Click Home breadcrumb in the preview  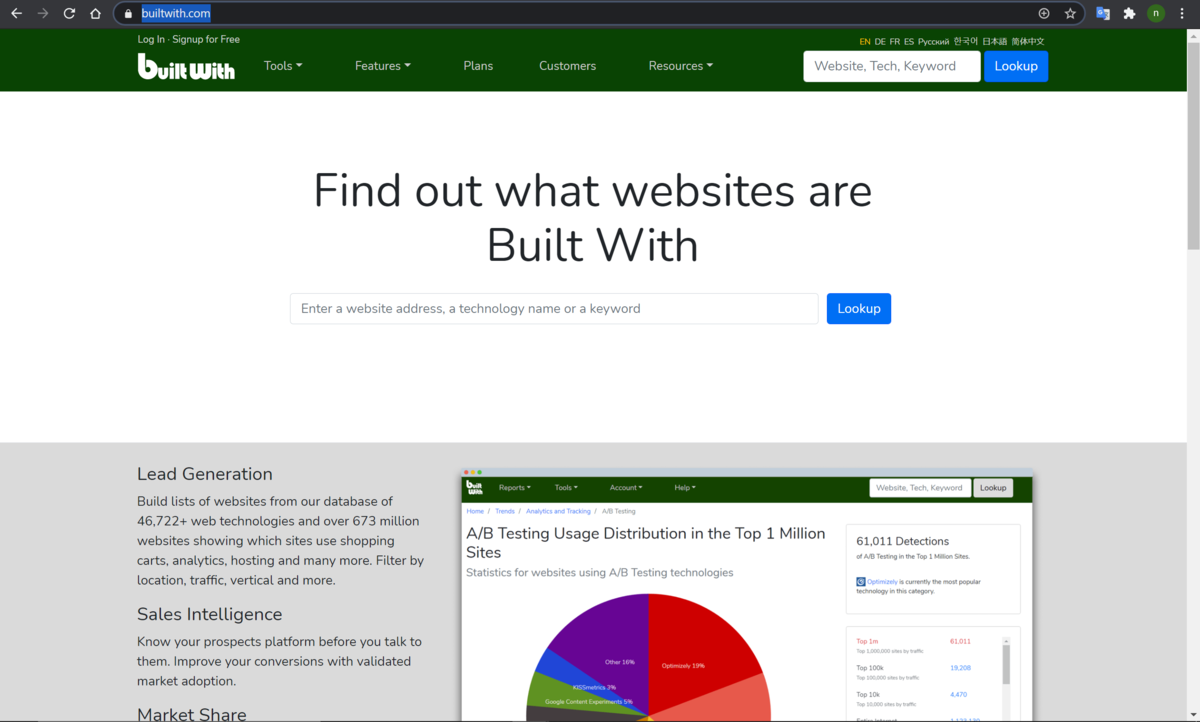[475, 511]
